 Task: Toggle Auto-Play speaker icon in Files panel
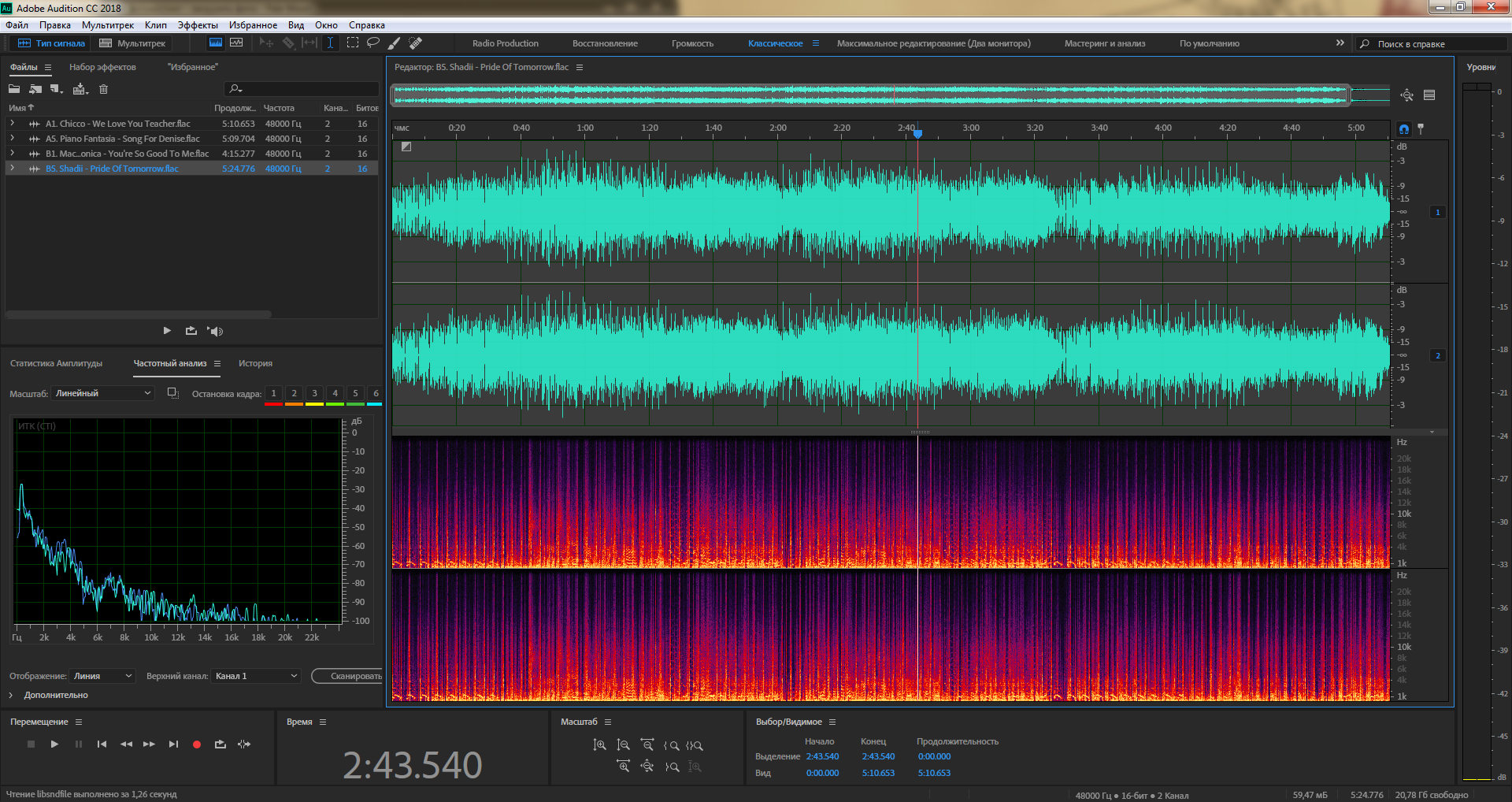(x=215, y=331)
